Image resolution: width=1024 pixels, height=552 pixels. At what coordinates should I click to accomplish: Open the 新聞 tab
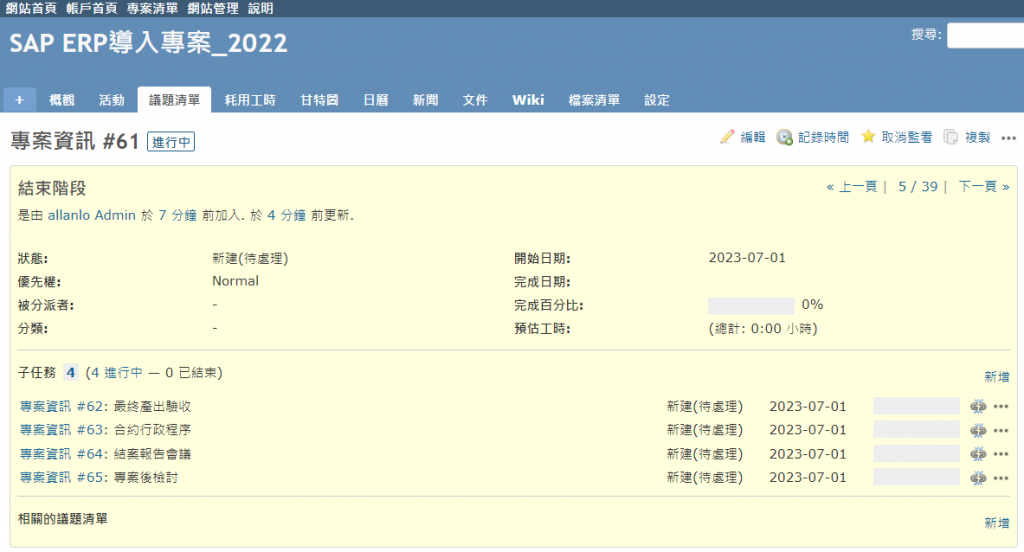pyautogui.click(x=425, y=100)
